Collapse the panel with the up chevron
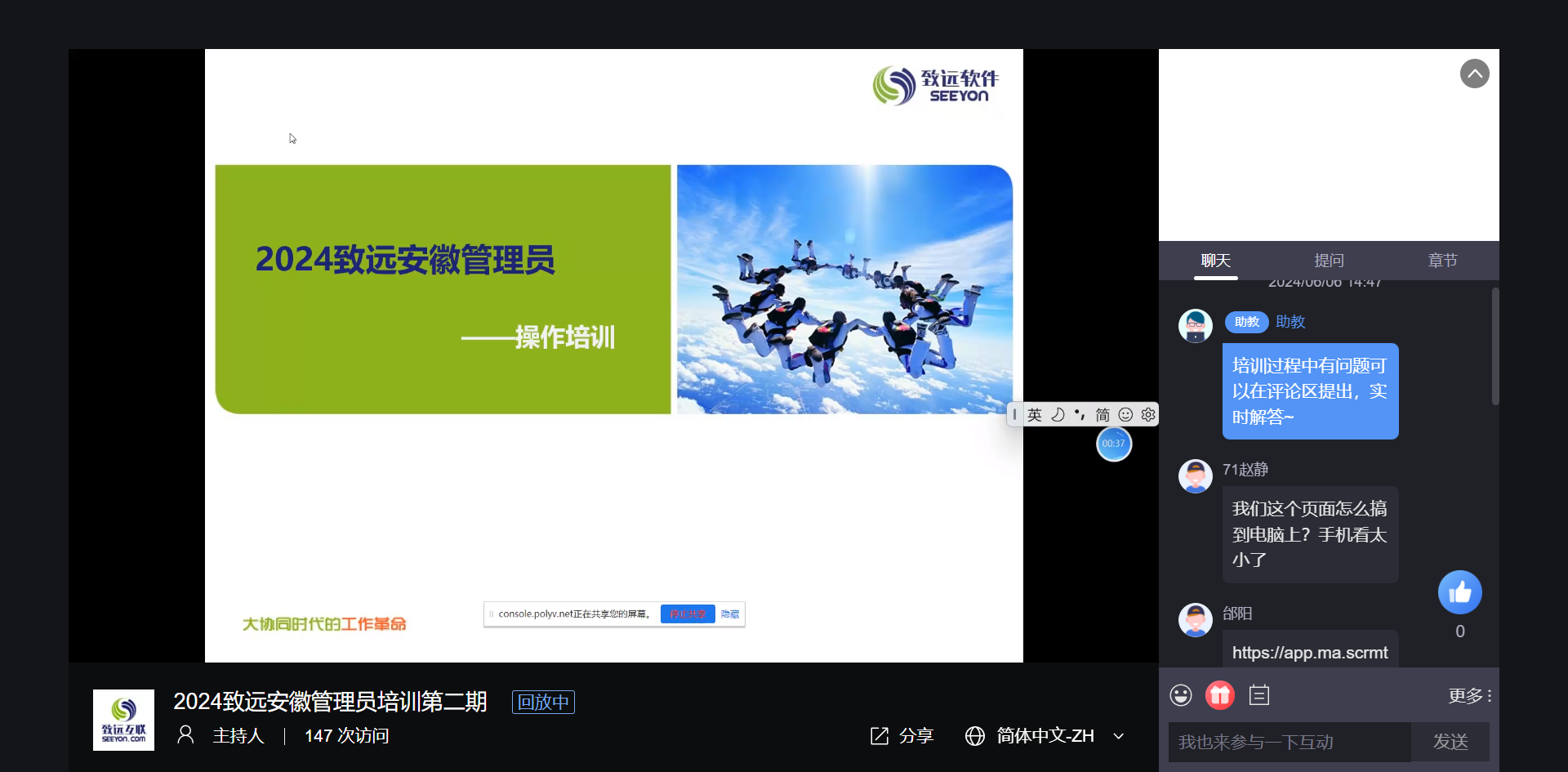 (1474, 74)
